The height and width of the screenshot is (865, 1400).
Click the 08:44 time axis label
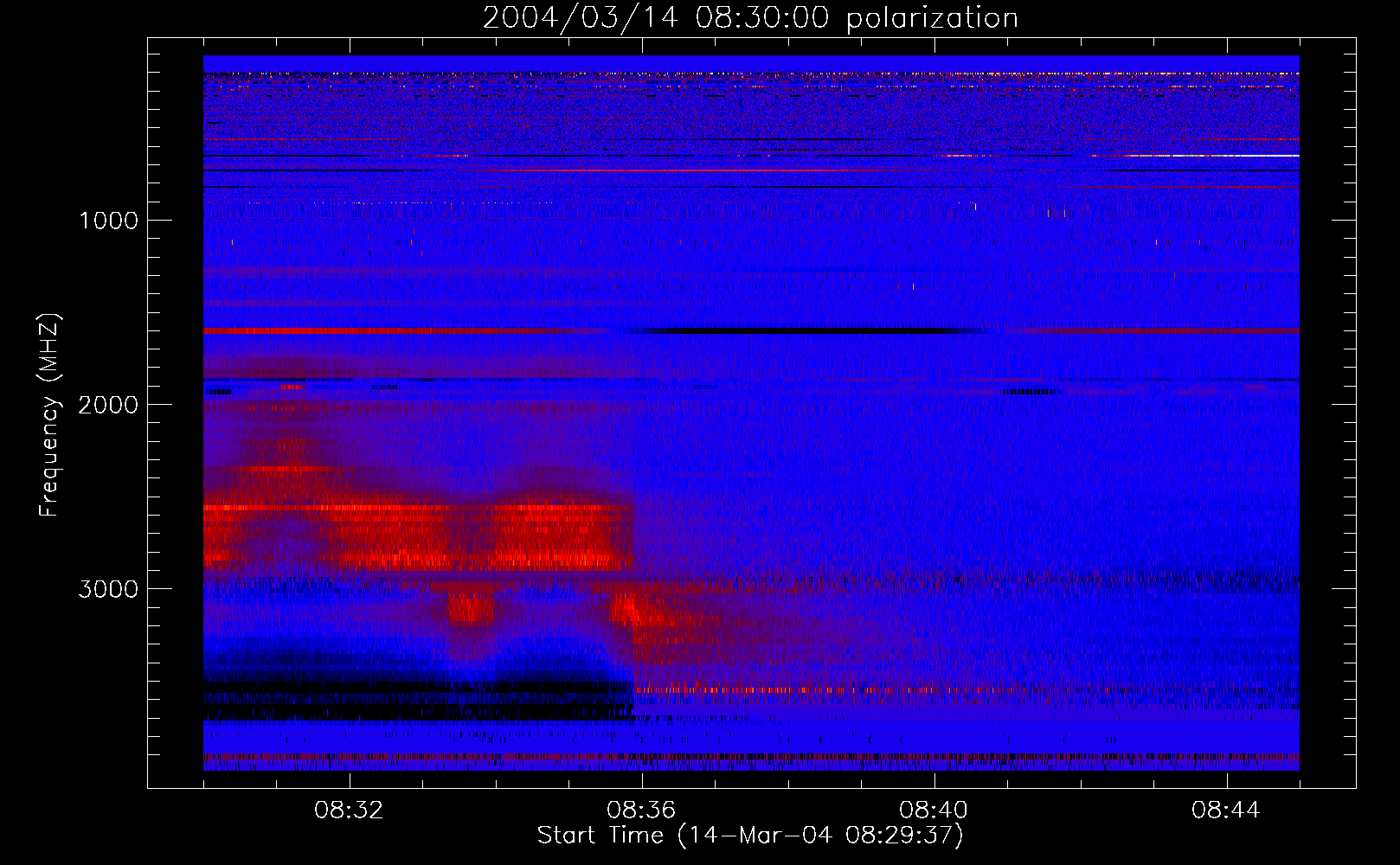pos(1227,810)
